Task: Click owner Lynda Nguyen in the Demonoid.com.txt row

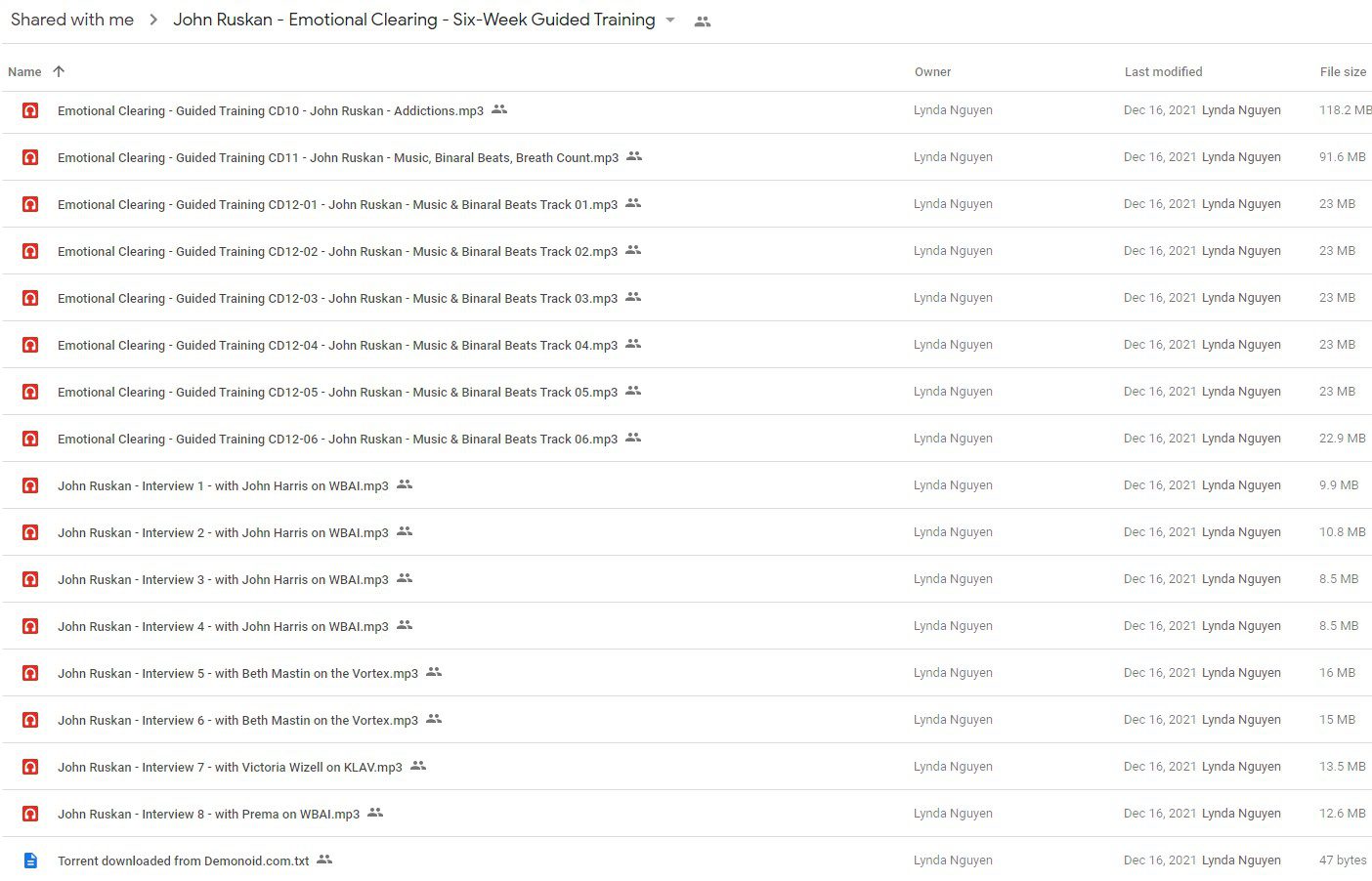Action: coord(953,860)
